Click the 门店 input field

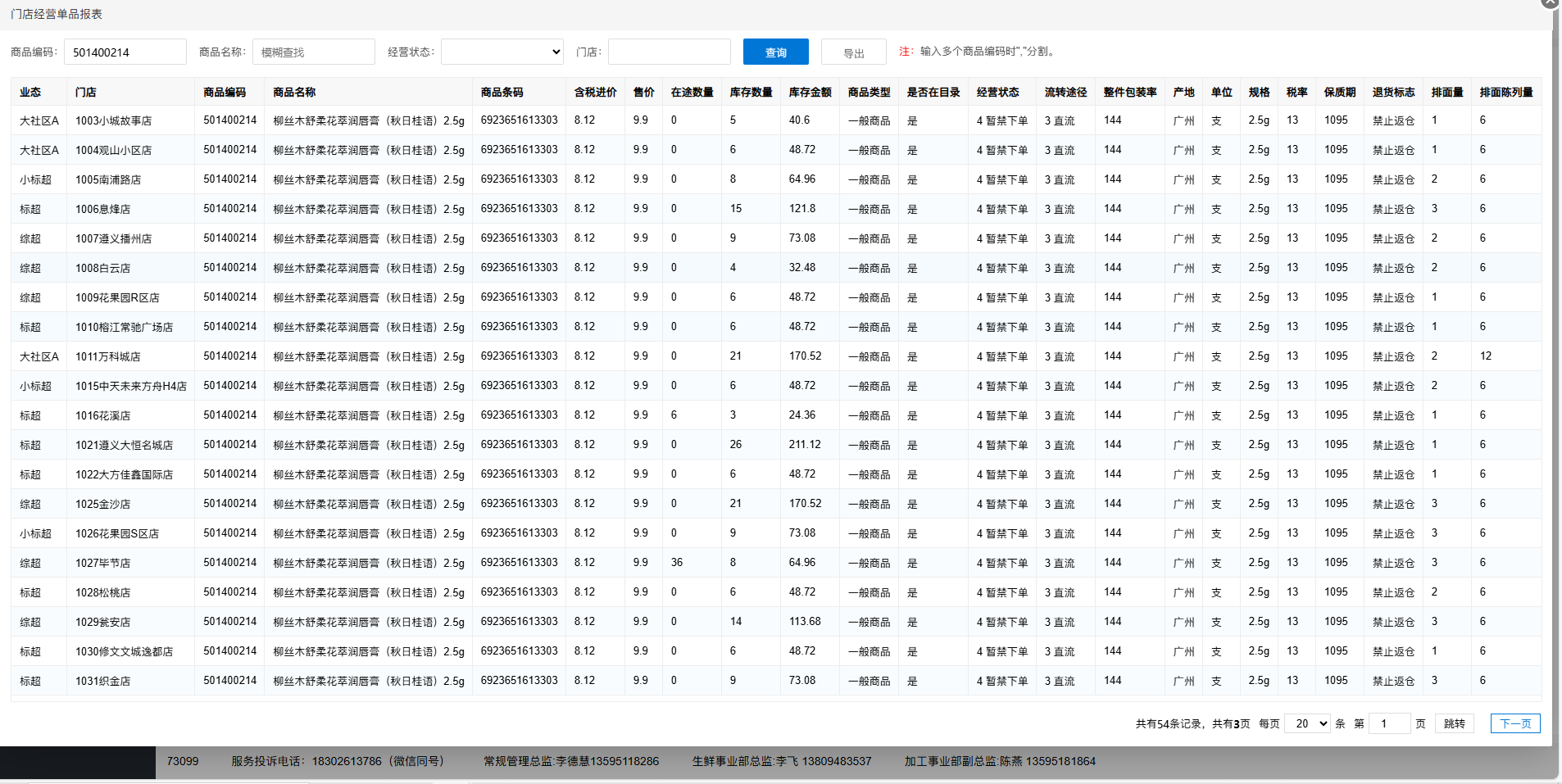point(669,52)
